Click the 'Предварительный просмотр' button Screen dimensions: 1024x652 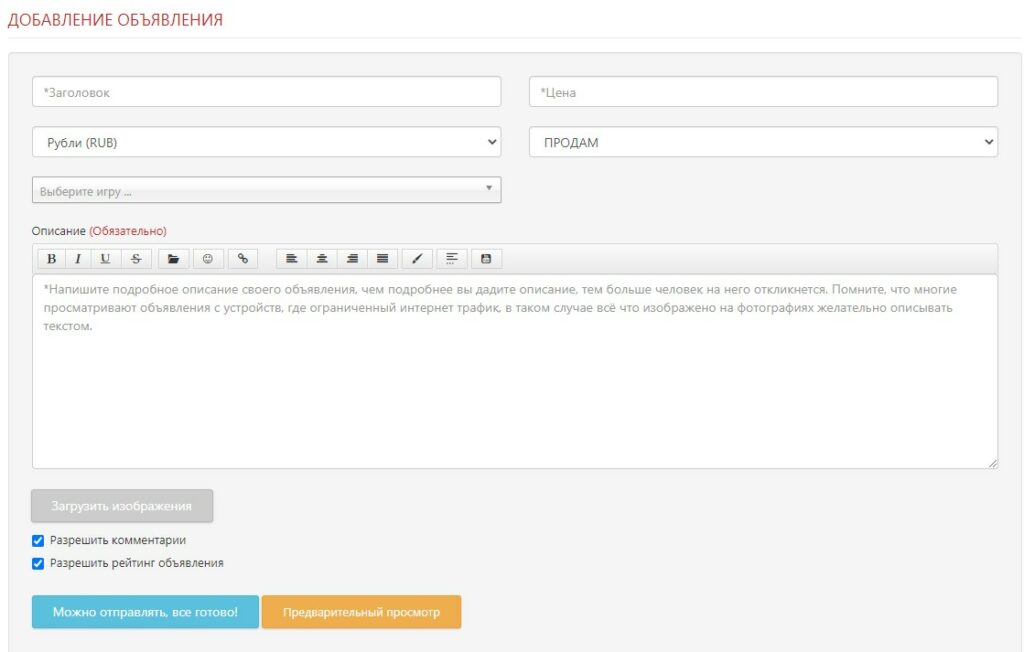pyautogui.click(x=361, y=612)
